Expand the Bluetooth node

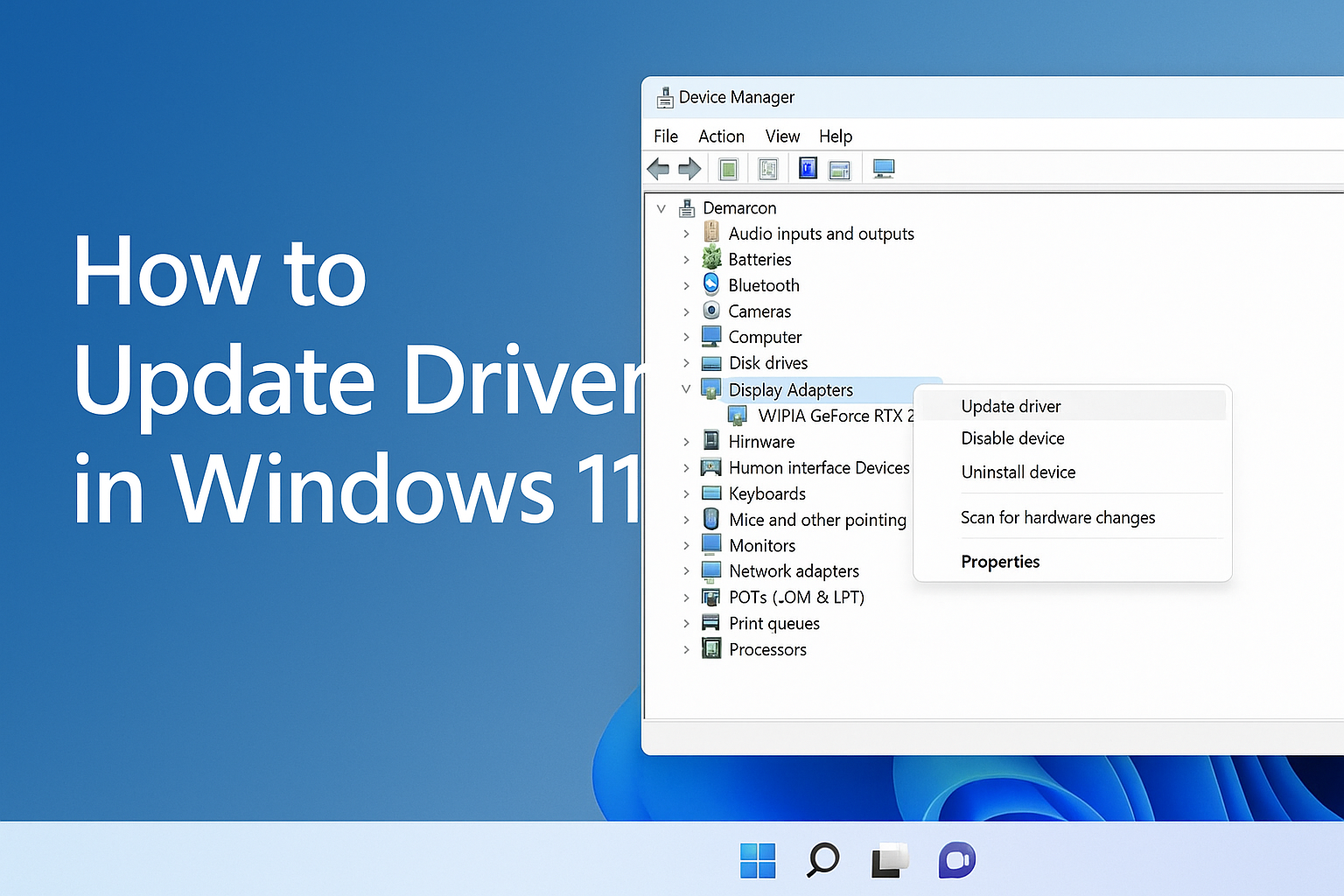(x=686, y=285)
